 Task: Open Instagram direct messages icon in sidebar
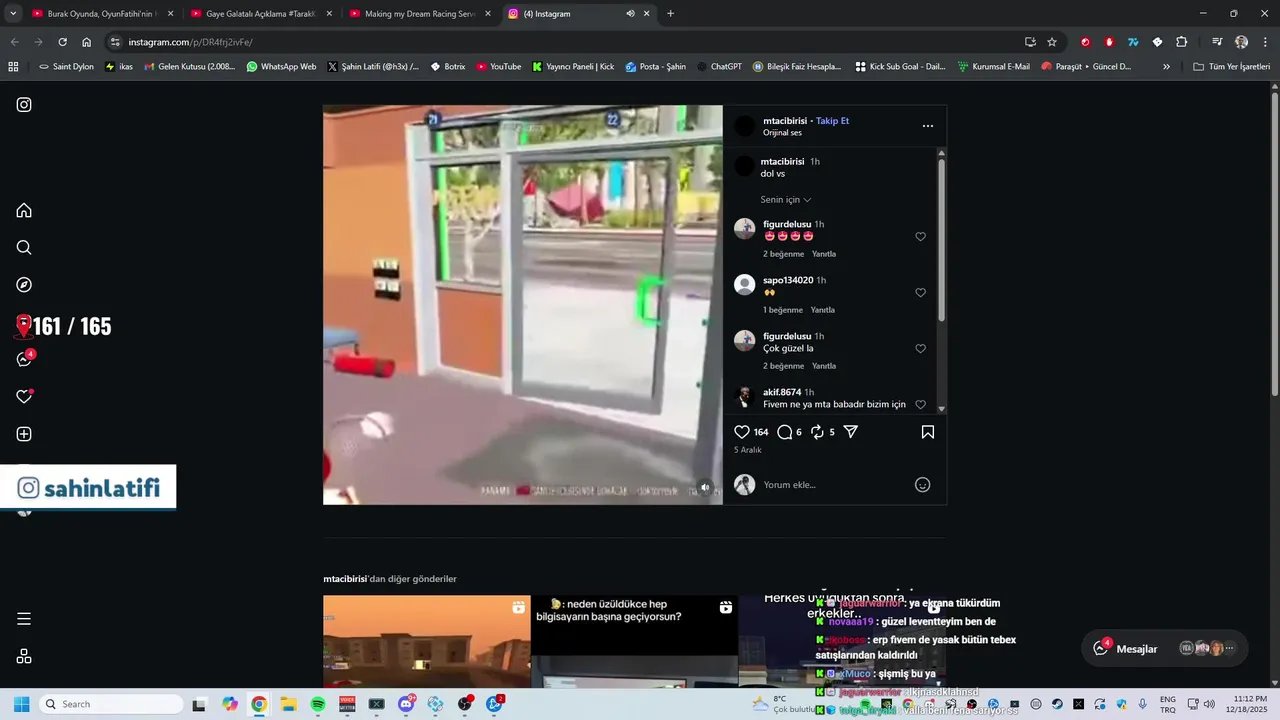(25, 359)
